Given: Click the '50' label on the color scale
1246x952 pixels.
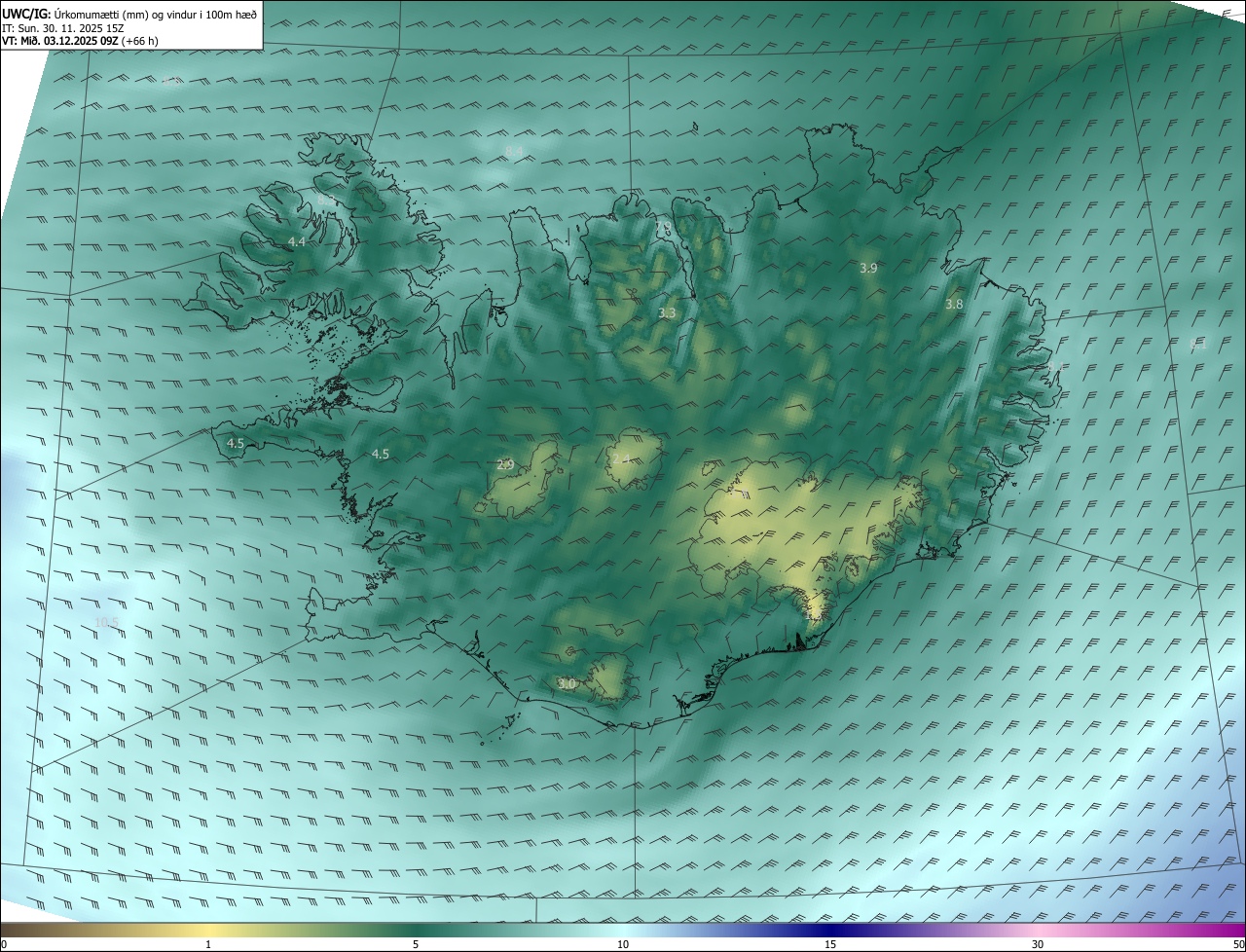Looking at the screenshot, I should pos(1238,944).
